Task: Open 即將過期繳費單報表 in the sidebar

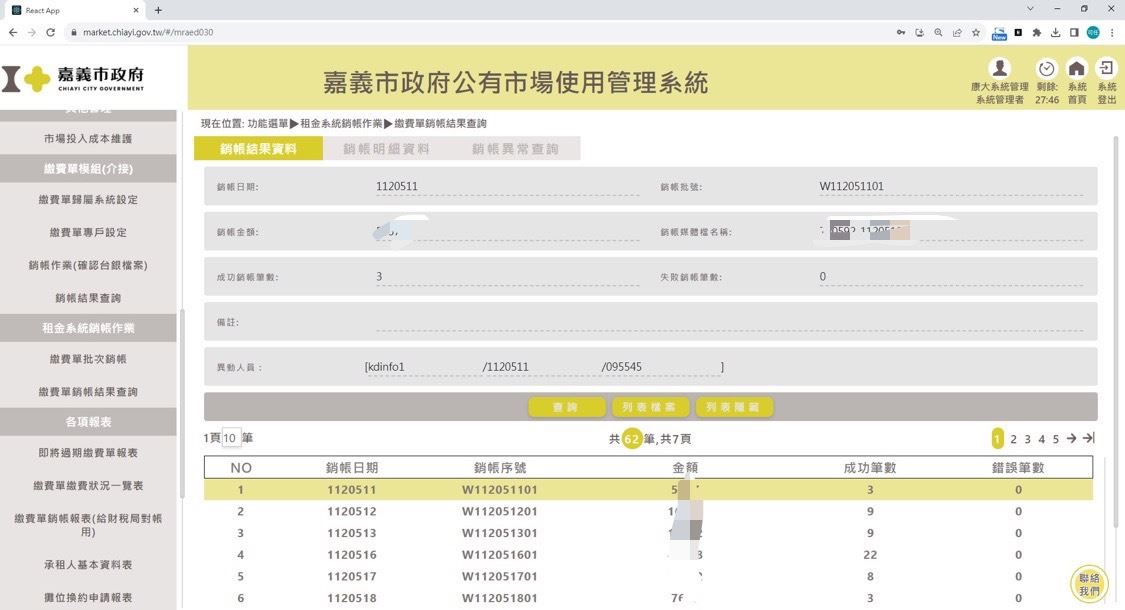Action: 88,453
